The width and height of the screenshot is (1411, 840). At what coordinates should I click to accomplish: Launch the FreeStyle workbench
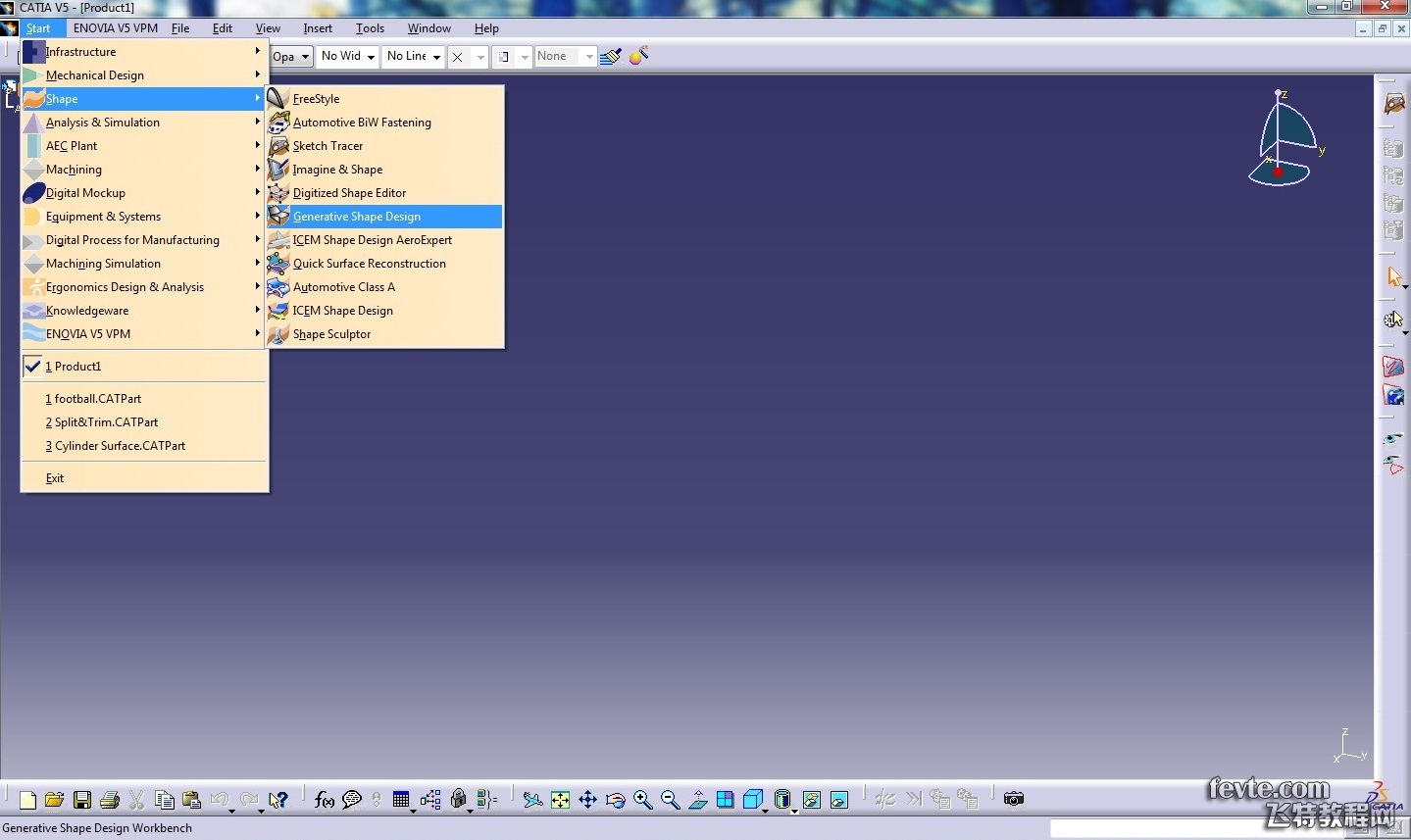pos(384,99)
